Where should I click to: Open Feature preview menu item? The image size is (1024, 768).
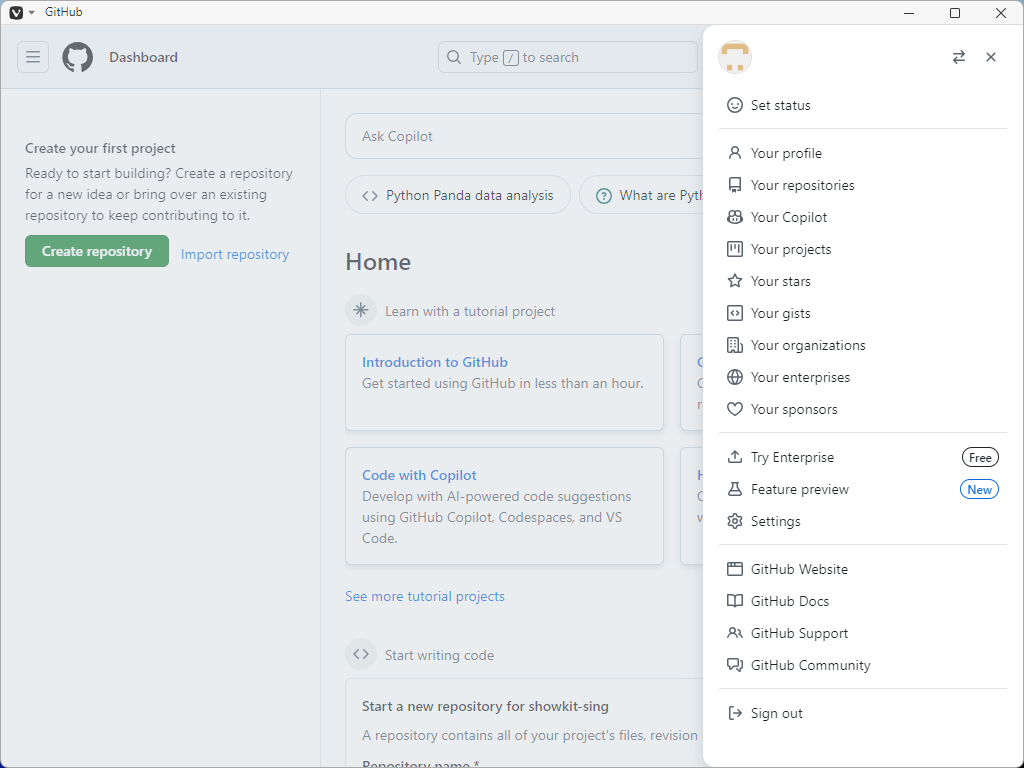click(800, 489)
